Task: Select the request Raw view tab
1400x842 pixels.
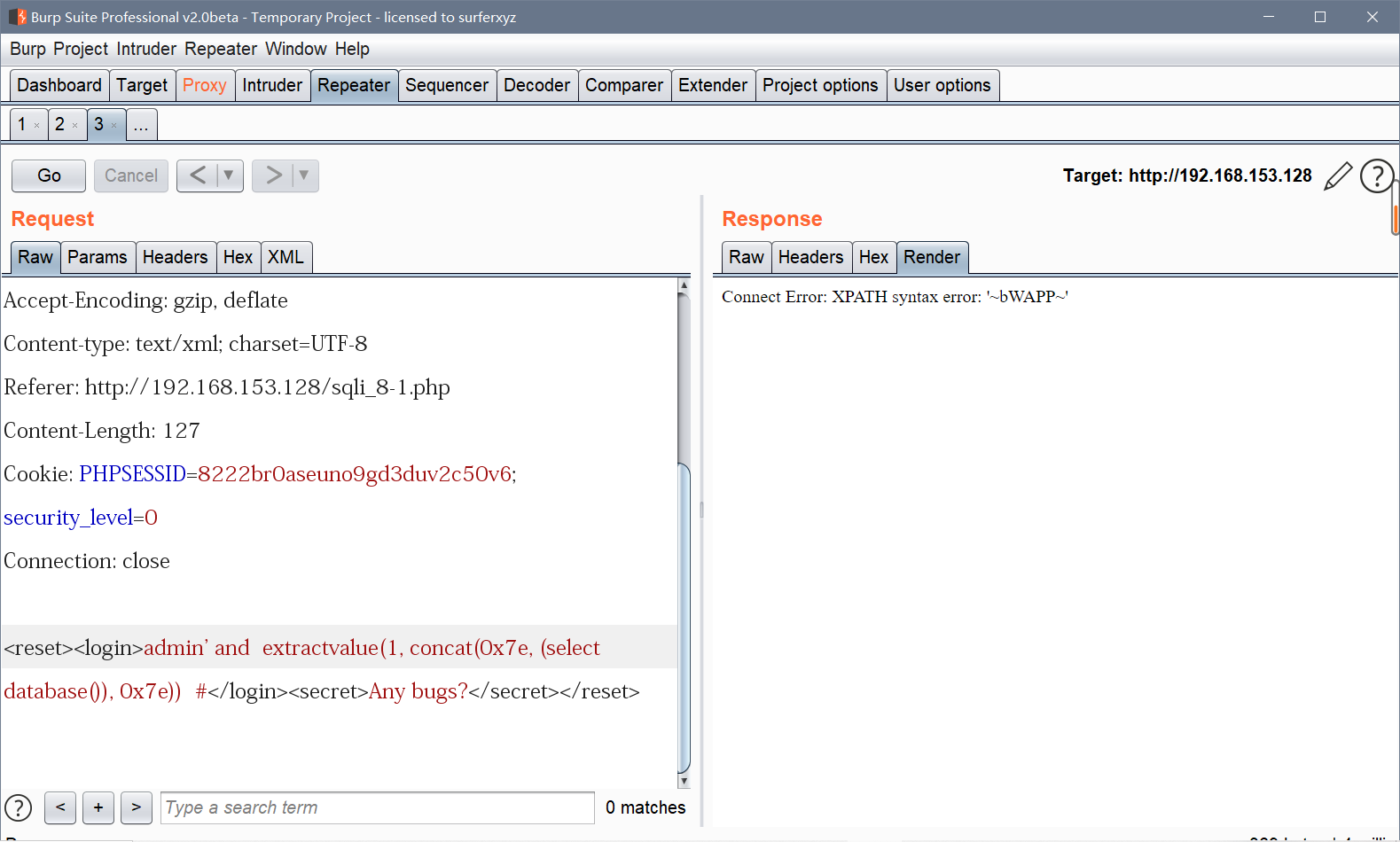Action: tap(35, 257)
